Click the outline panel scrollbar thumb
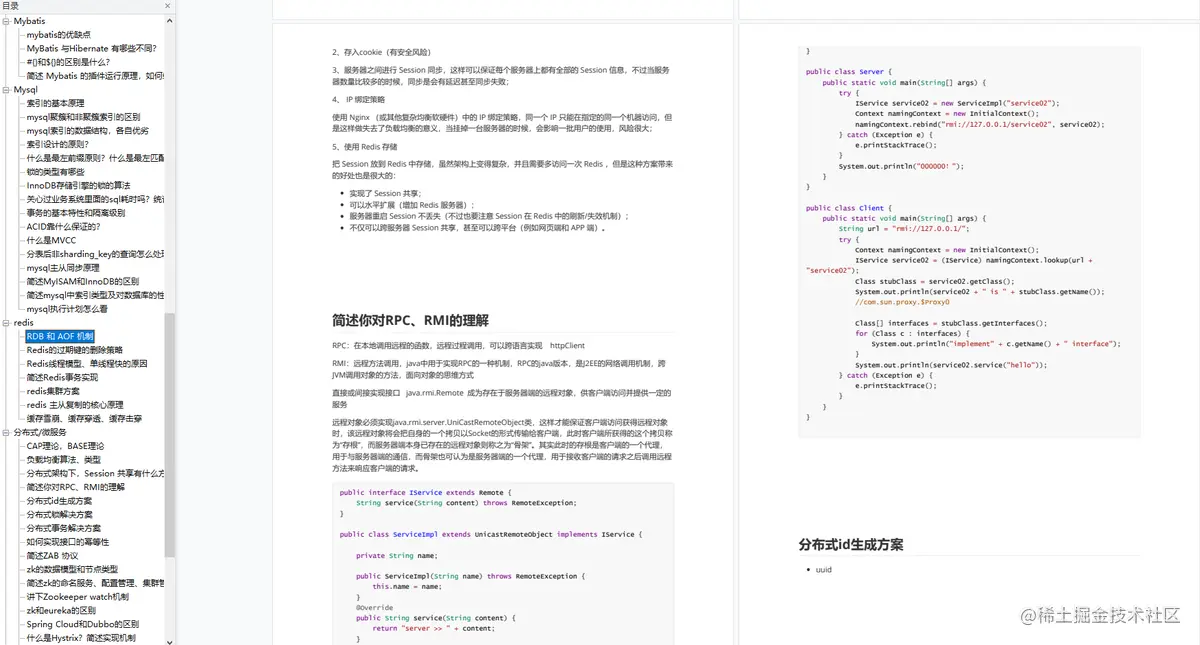This screenshot has height=645, width=1200. (x=169, y=435)
